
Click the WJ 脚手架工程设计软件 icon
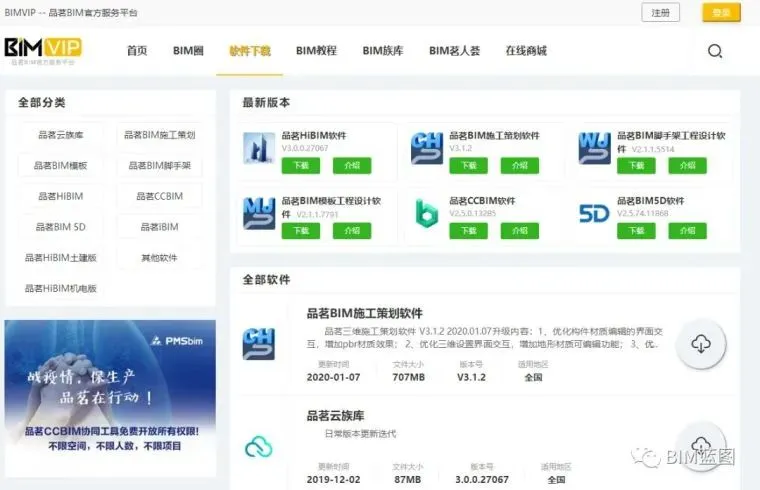(x=594, y=148)
